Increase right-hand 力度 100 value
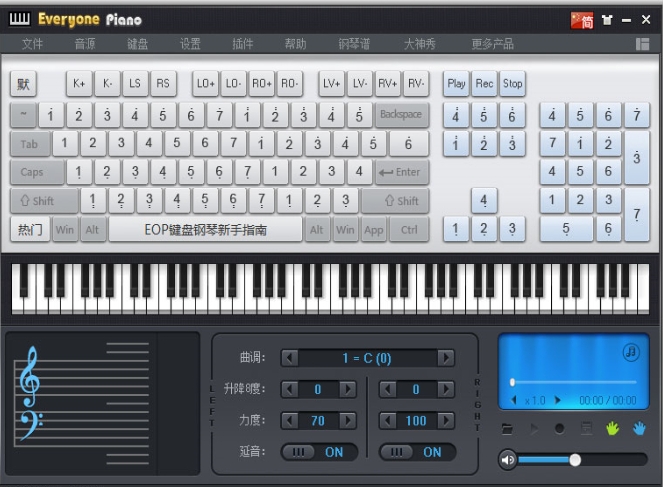The image size is (663, 487). point(446,421)
